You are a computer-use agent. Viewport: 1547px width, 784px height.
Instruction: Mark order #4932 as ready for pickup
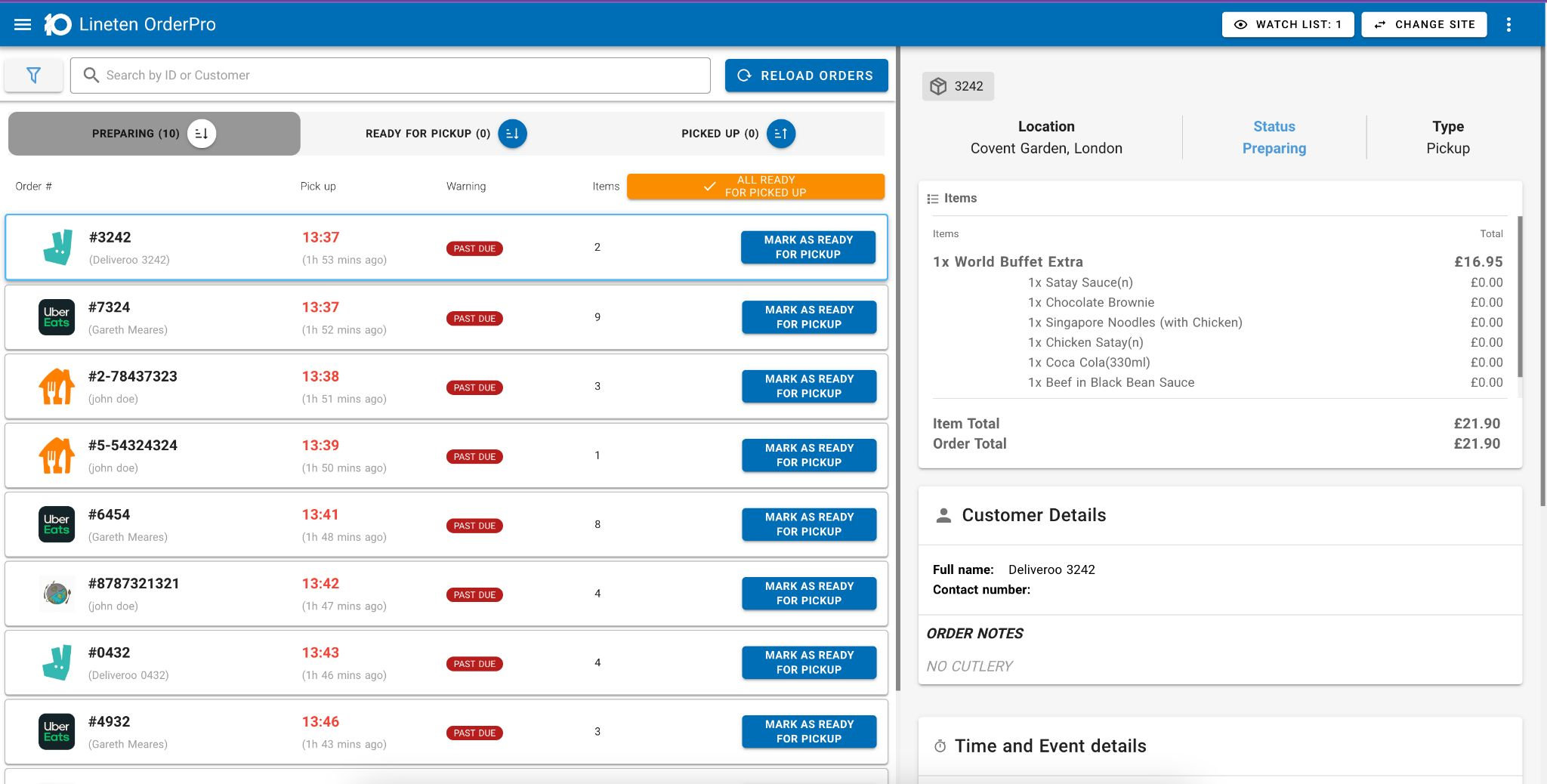(809, 731)
